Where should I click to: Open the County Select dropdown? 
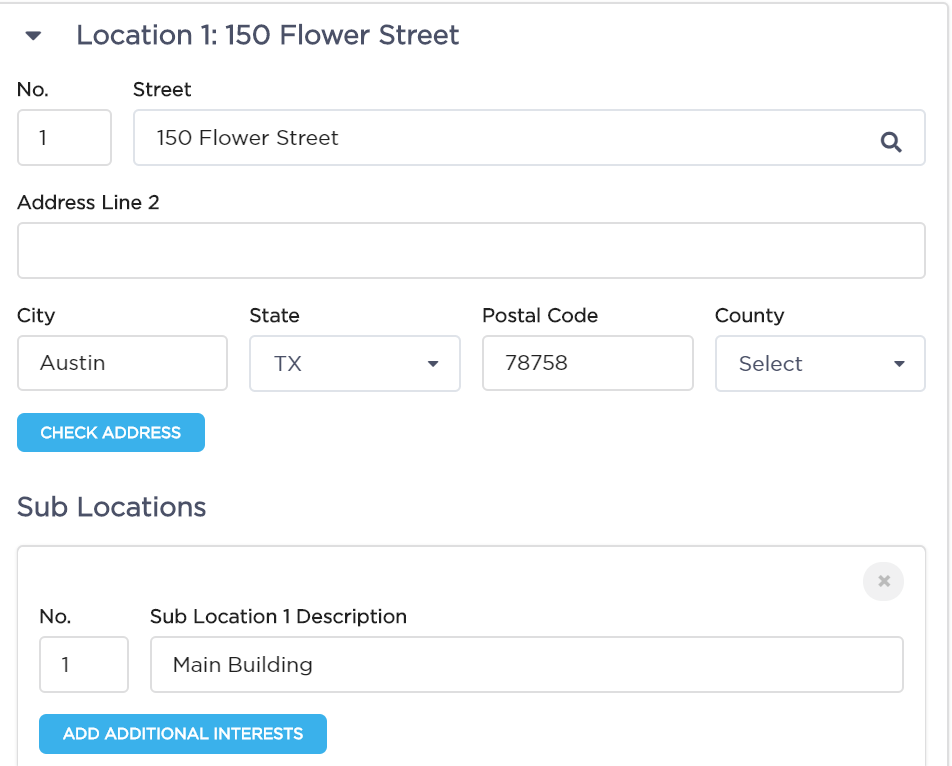tap(820, 364)
